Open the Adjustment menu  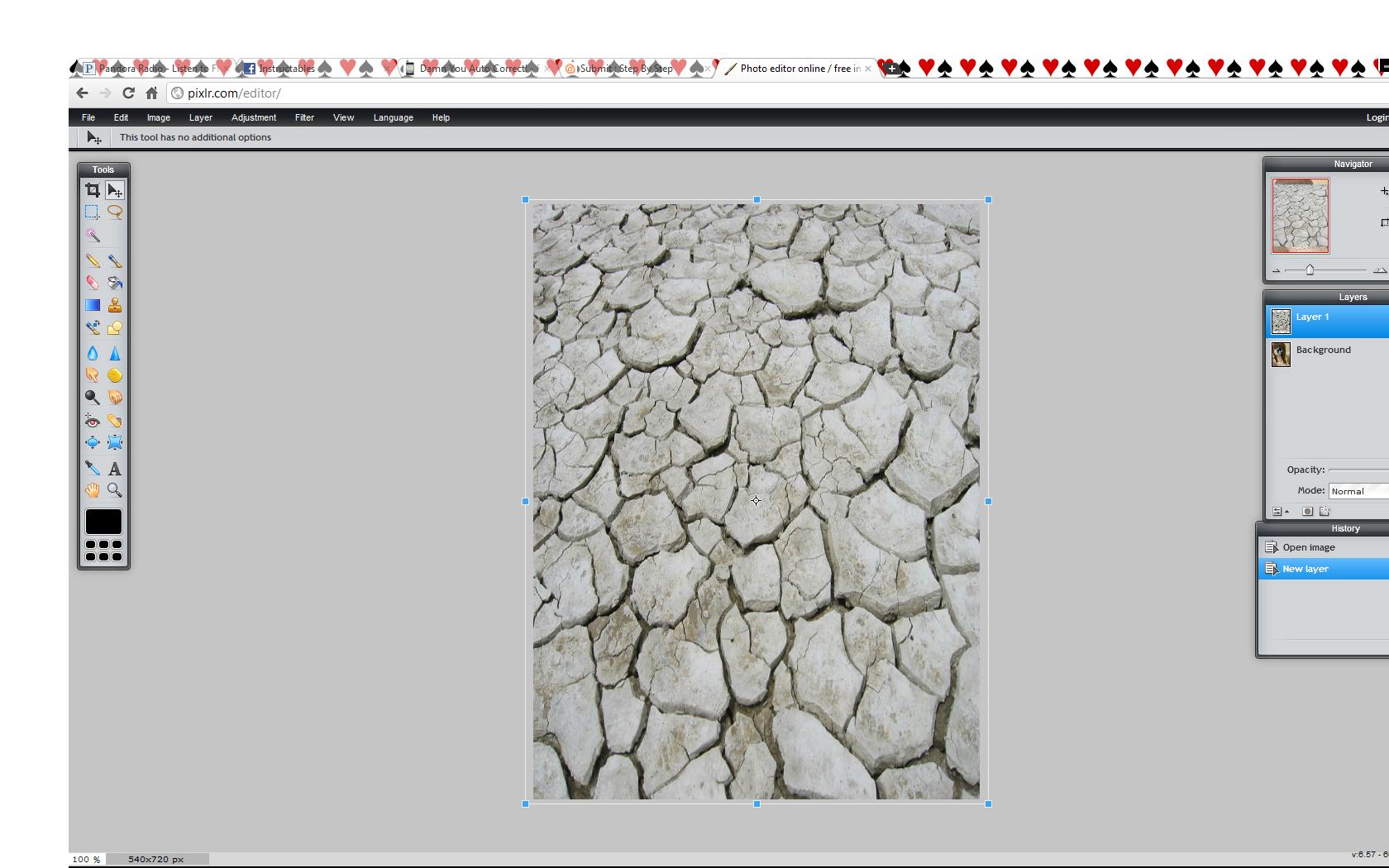(x=254, y=117)
